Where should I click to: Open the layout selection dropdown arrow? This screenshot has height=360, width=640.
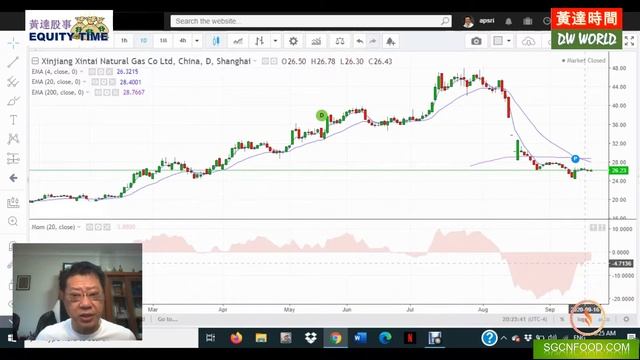pyautogui.click(x=509, y=41)
